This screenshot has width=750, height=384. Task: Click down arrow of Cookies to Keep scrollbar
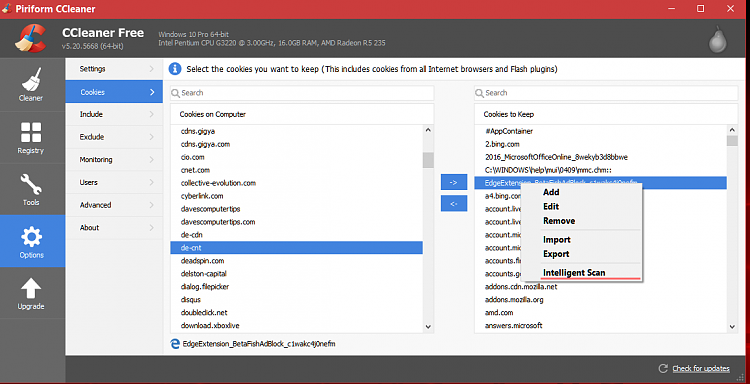[732, 326]
